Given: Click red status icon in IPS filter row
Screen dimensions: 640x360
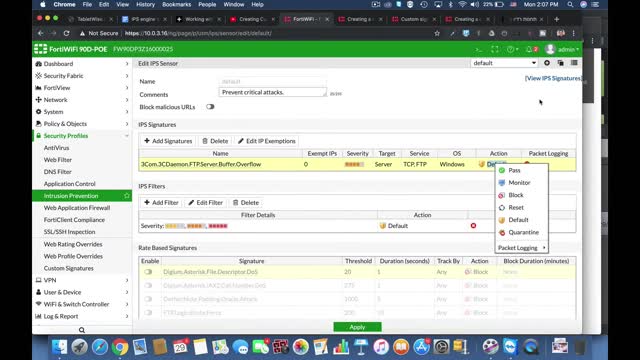Looking at the screenshot, I should (x=473, y=226).
